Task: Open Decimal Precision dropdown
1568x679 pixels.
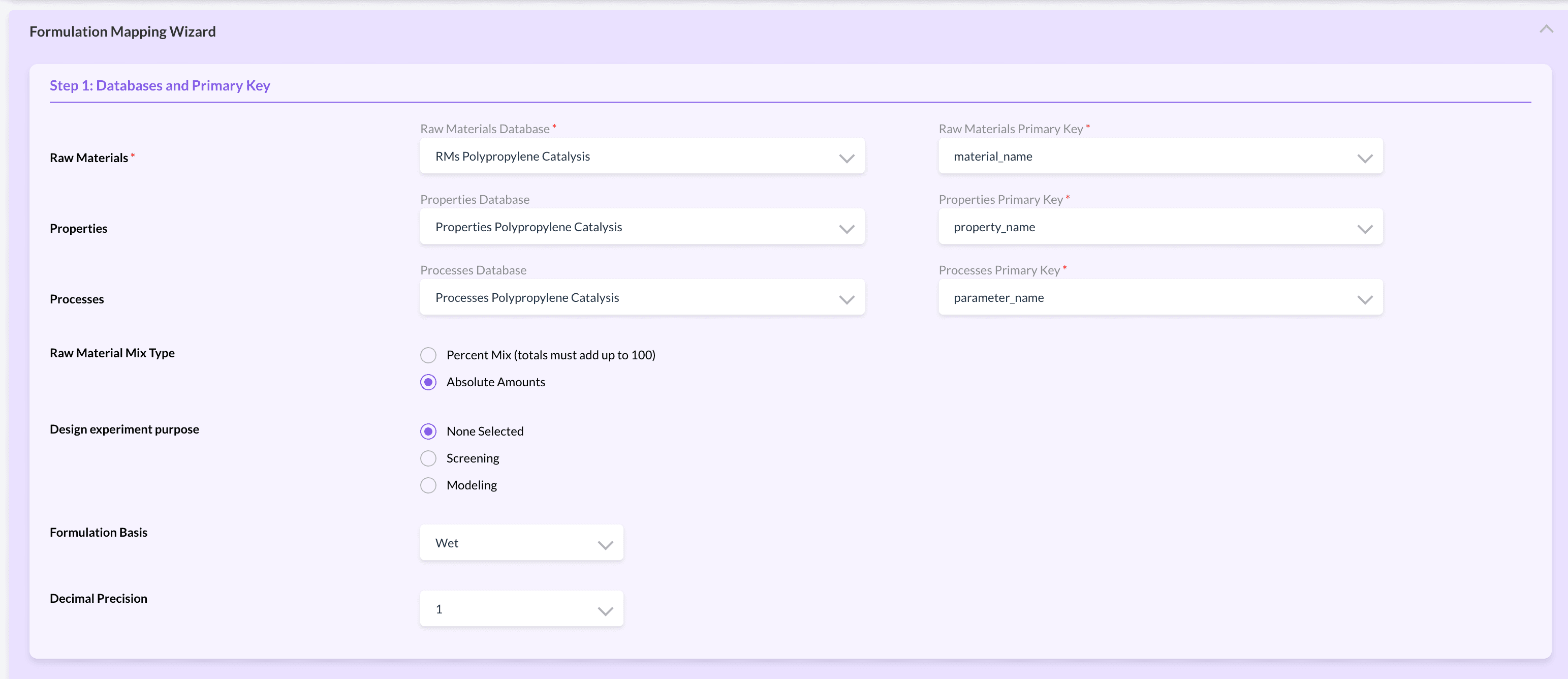Action: tap(520, 609)
